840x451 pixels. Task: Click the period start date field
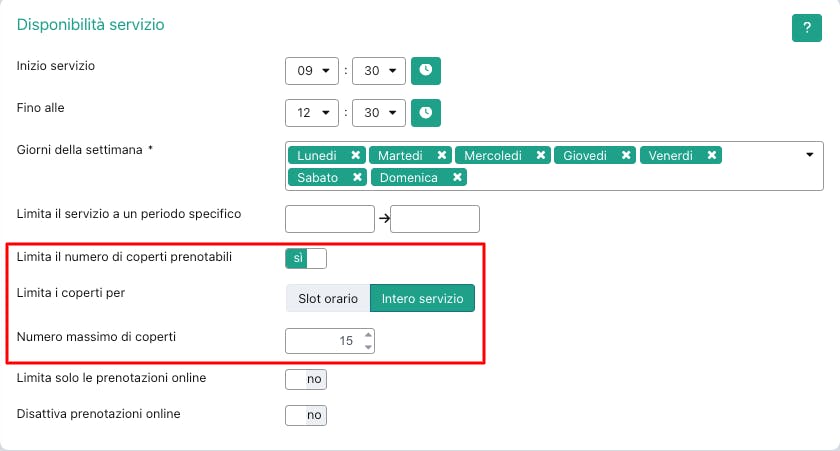pos(330,218)
